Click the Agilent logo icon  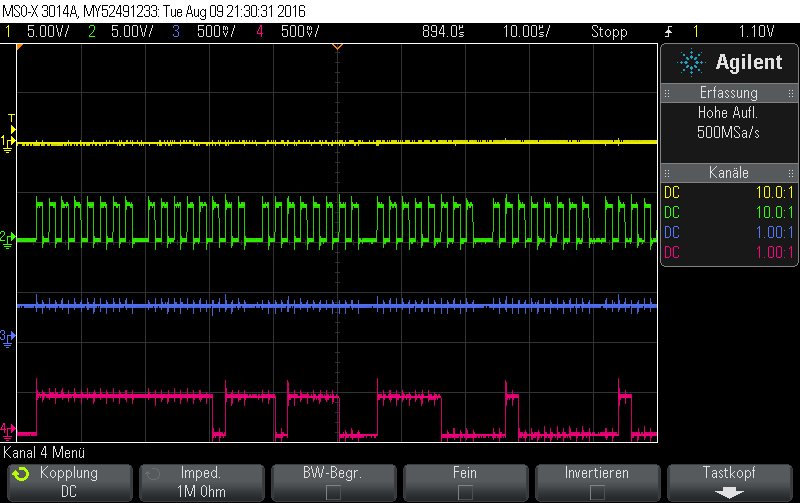(x=691, y=63)
